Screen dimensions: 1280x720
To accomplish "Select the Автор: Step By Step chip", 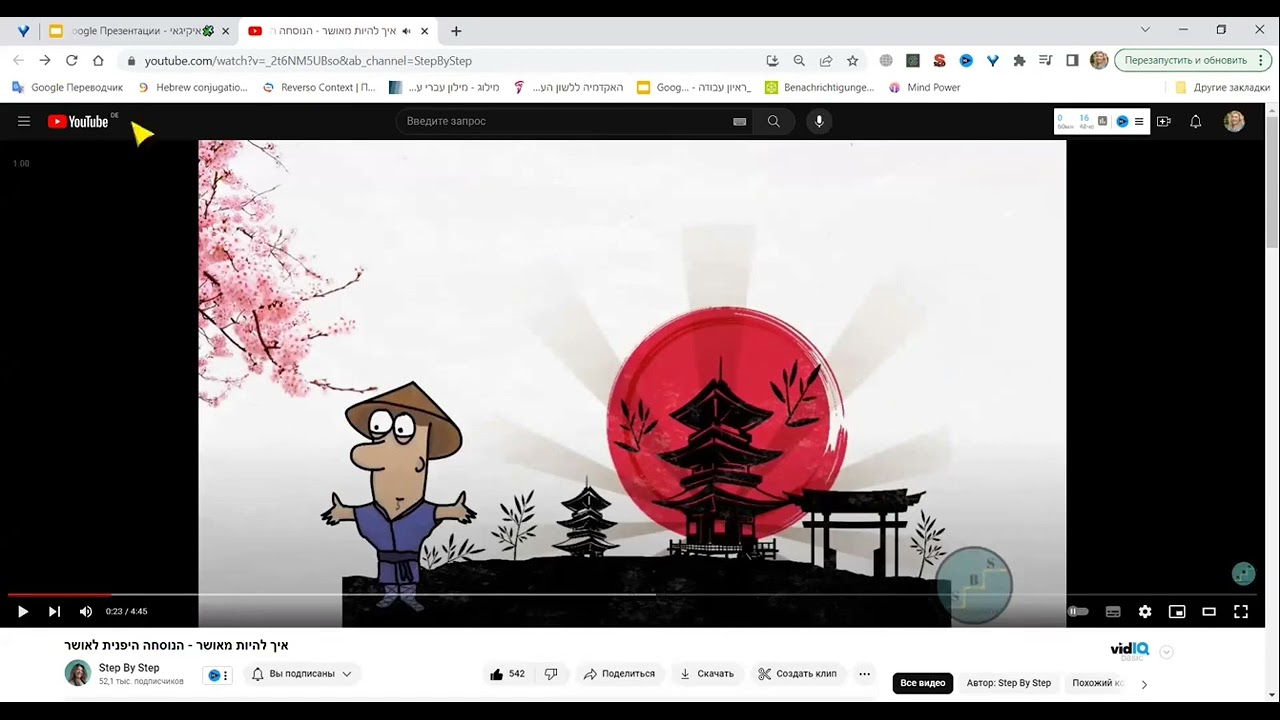I will pyautogui.click(x=1008, y=683).
